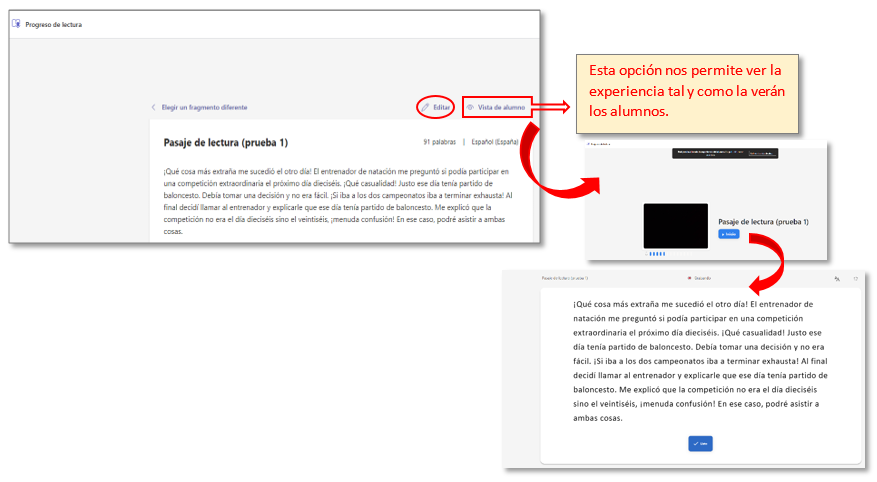
Task: Click the blue done button below the reading passage
Action: [700, 443]
